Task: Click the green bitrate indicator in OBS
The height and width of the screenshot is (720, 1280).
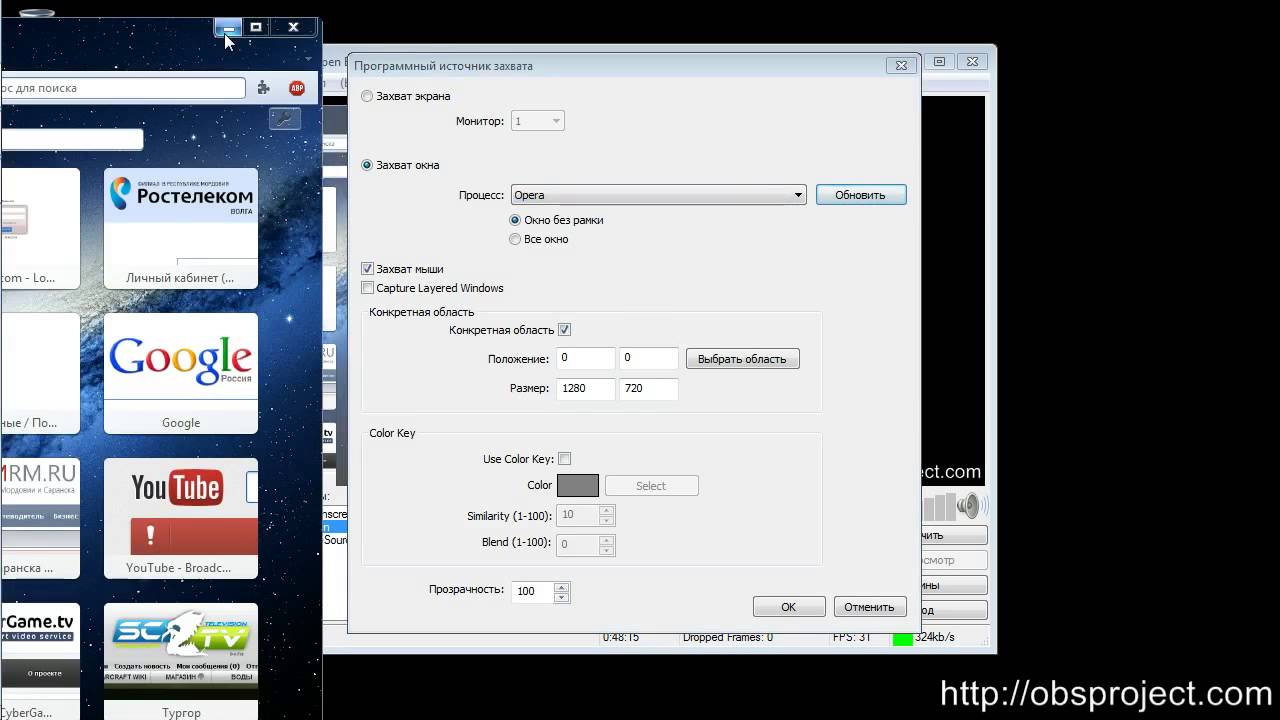Action: 903,637
